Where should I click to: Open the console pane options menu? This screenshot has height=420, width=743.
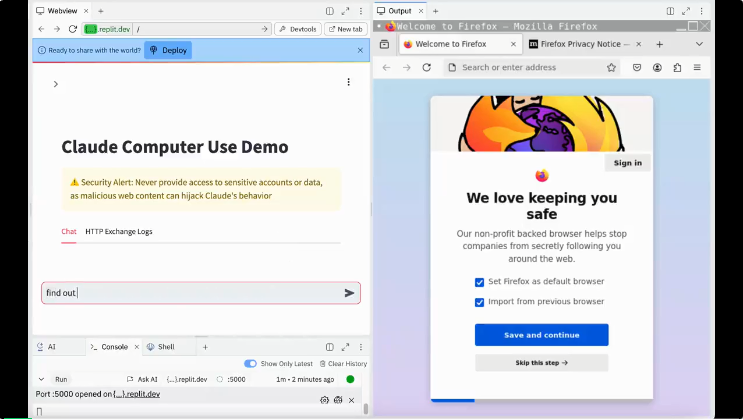tap(361, 347)
